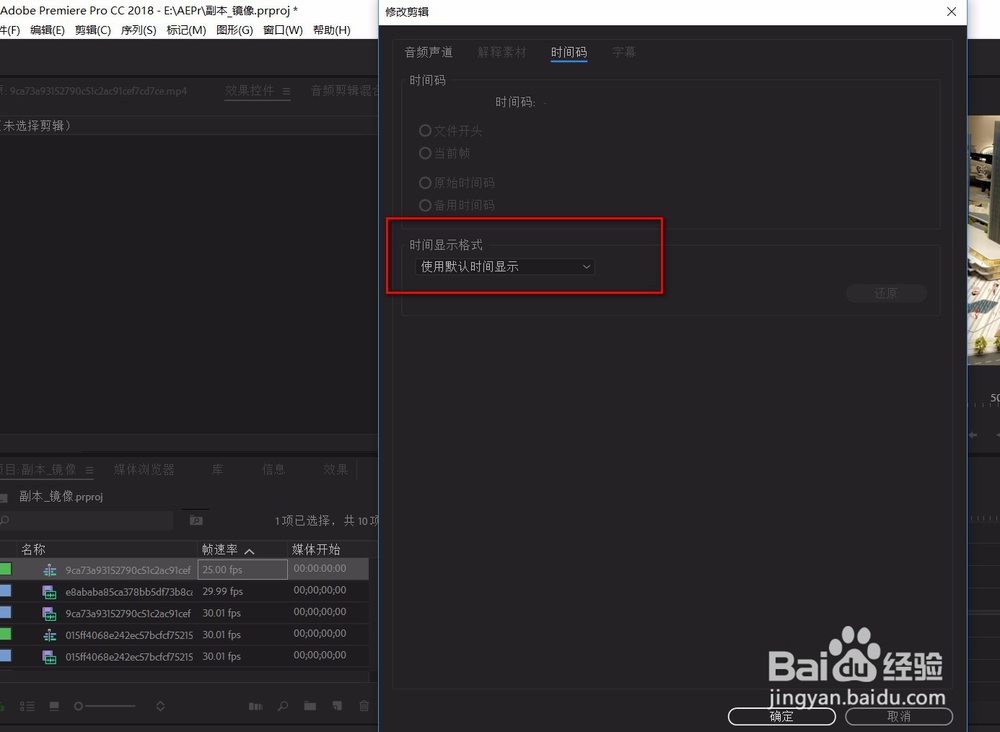Open the 序列(S) menu
Image resolution: width=1000 pixels, height=732 pixels.
138,30
